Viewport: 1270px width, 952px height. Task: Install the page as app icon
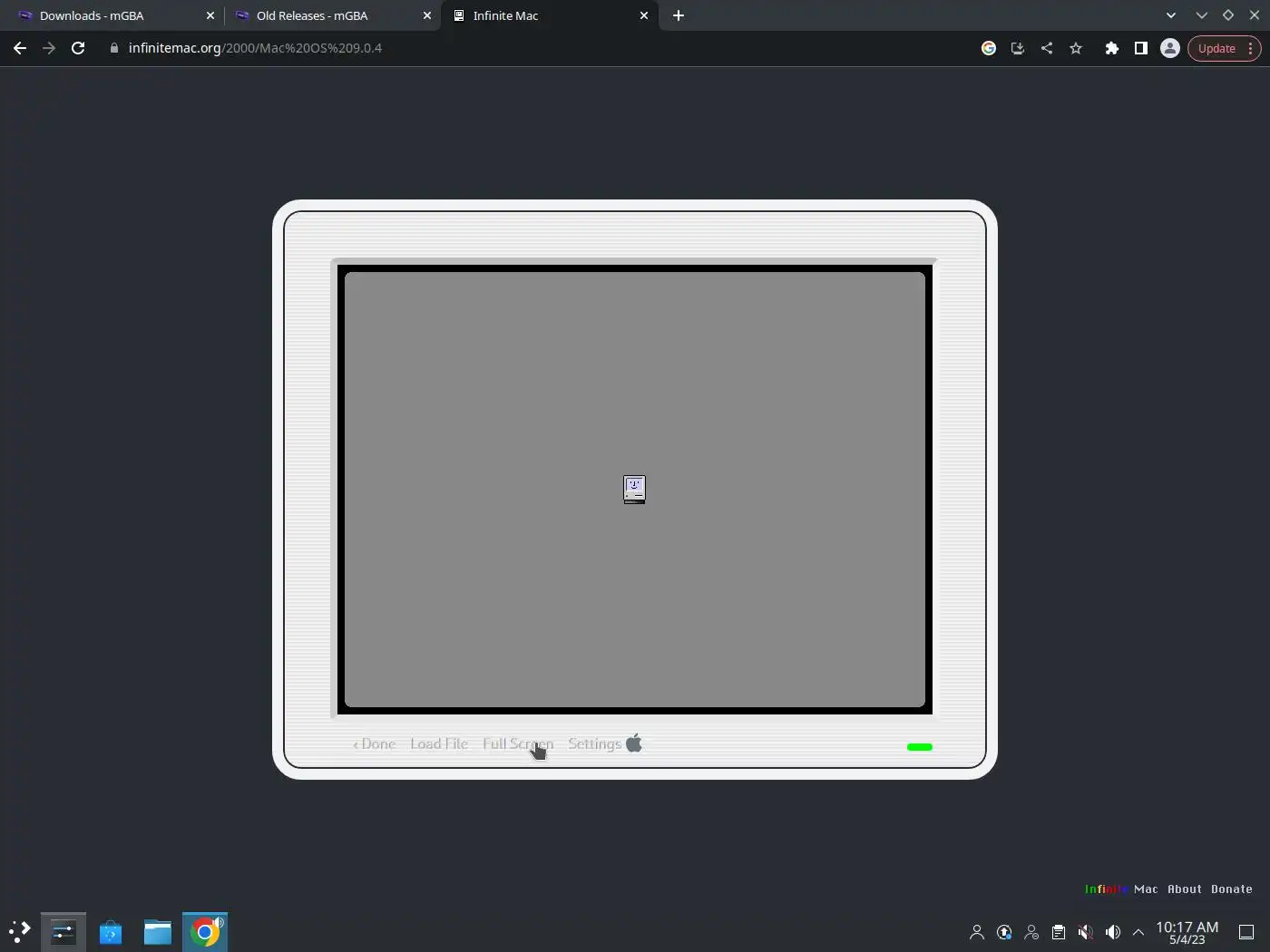click(1018, 48)
